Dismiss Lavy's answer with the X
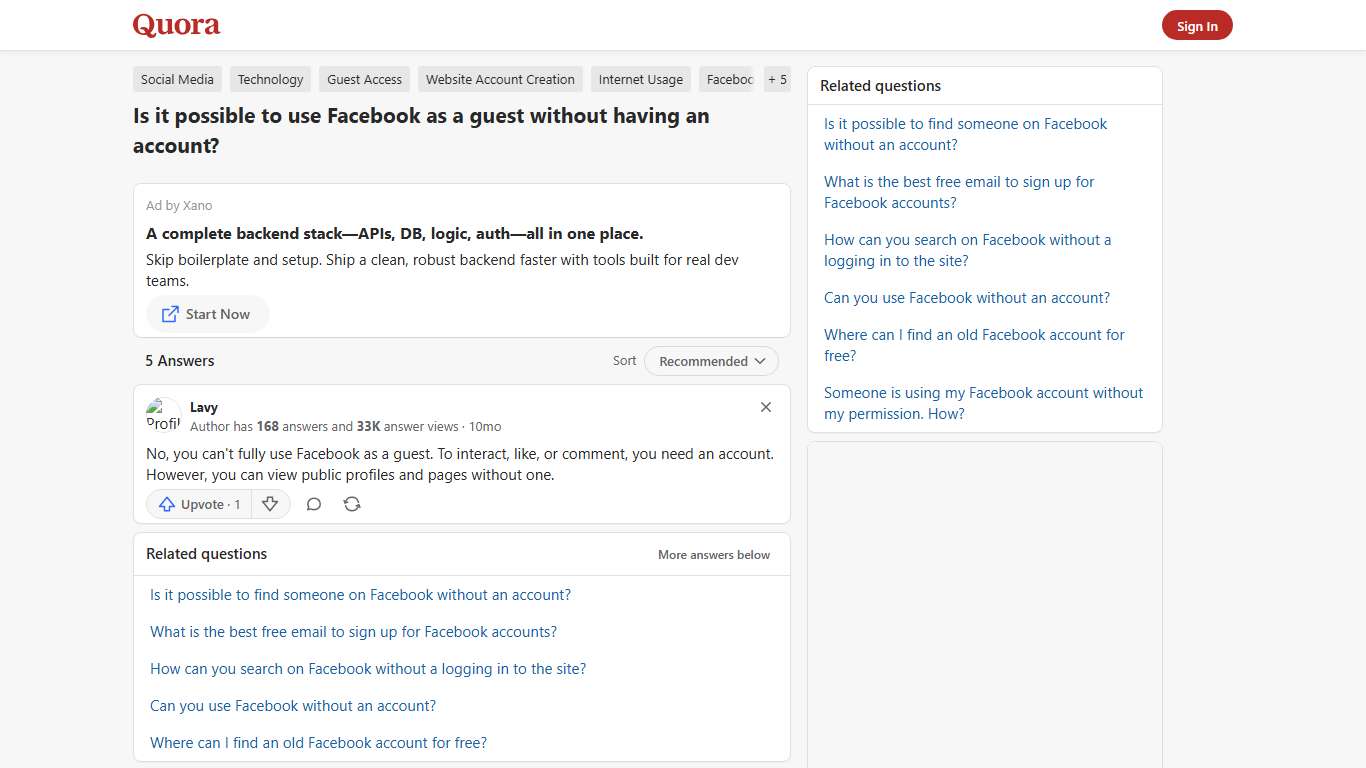The width and height of the screenshot is (1366, 768). coord(765,407)
